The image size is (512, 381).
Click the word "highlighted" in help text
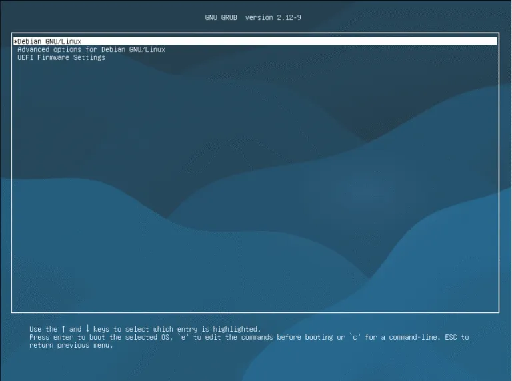[236, 329]
